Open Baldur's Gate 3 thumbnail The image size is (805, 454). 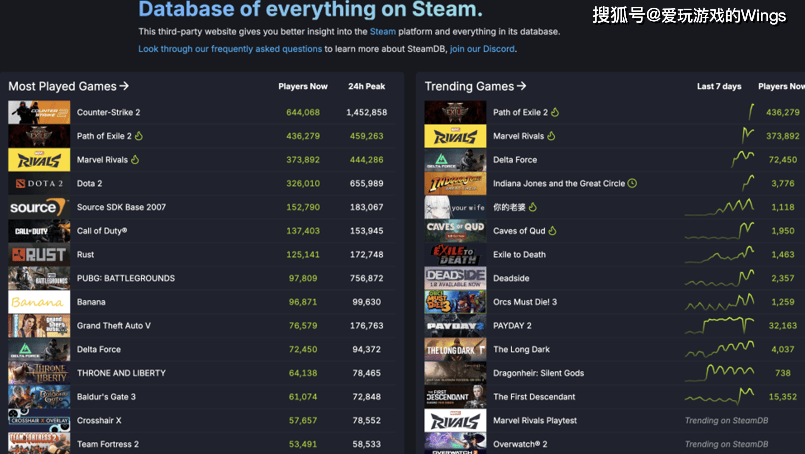click(x=39, y=396)
